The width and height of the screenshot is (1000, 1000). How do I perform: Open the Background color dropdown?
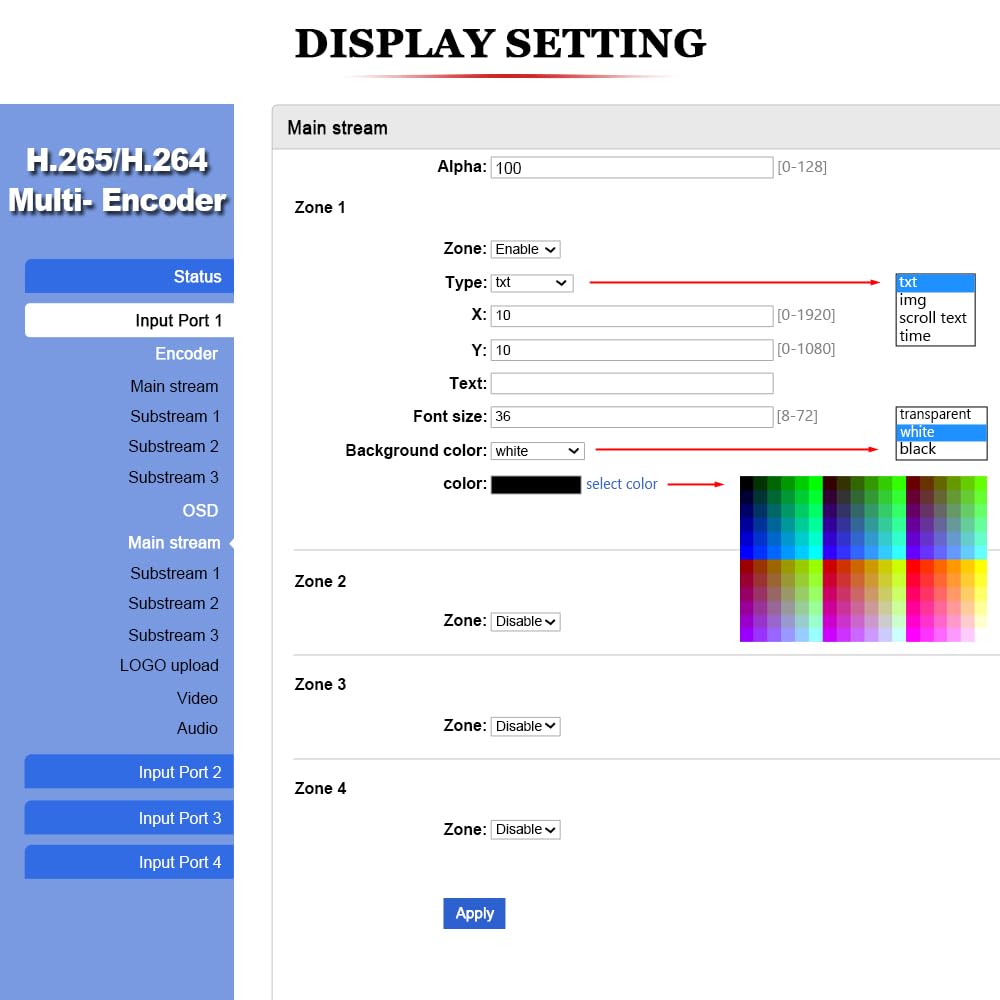pos(537,451)
